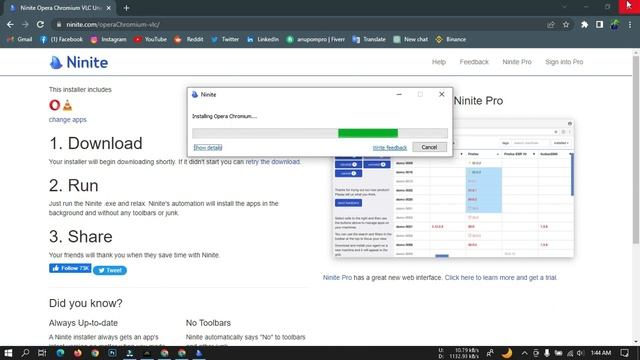Open Microsoft Edge from the taskbar

click(x=60, y=353)
